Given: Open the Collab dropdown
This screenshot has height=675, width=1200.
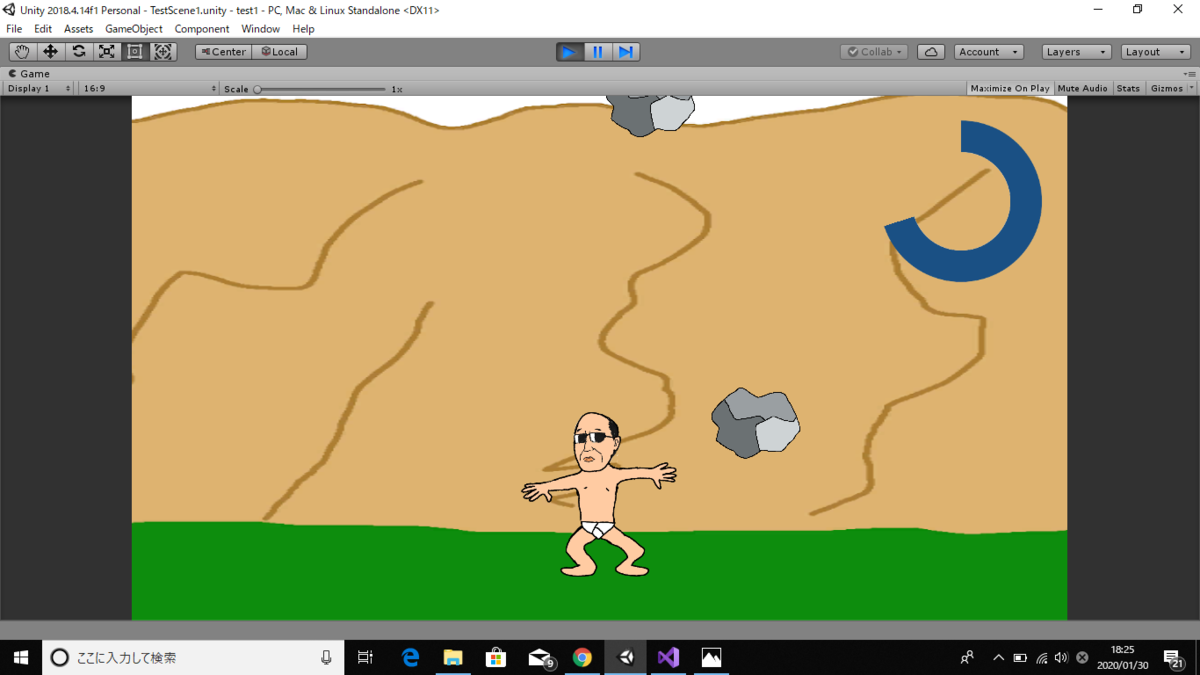Looking at the screenshot, I should [x=874, y=52].
